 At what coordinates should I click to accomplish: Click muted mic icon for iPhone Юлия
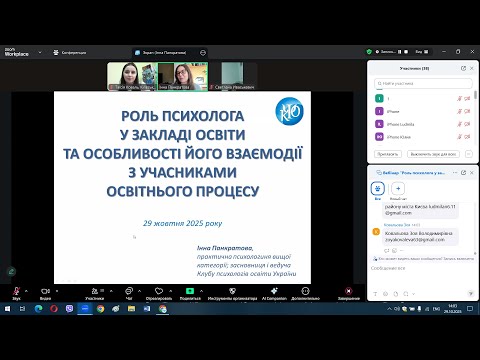(459, 137)
